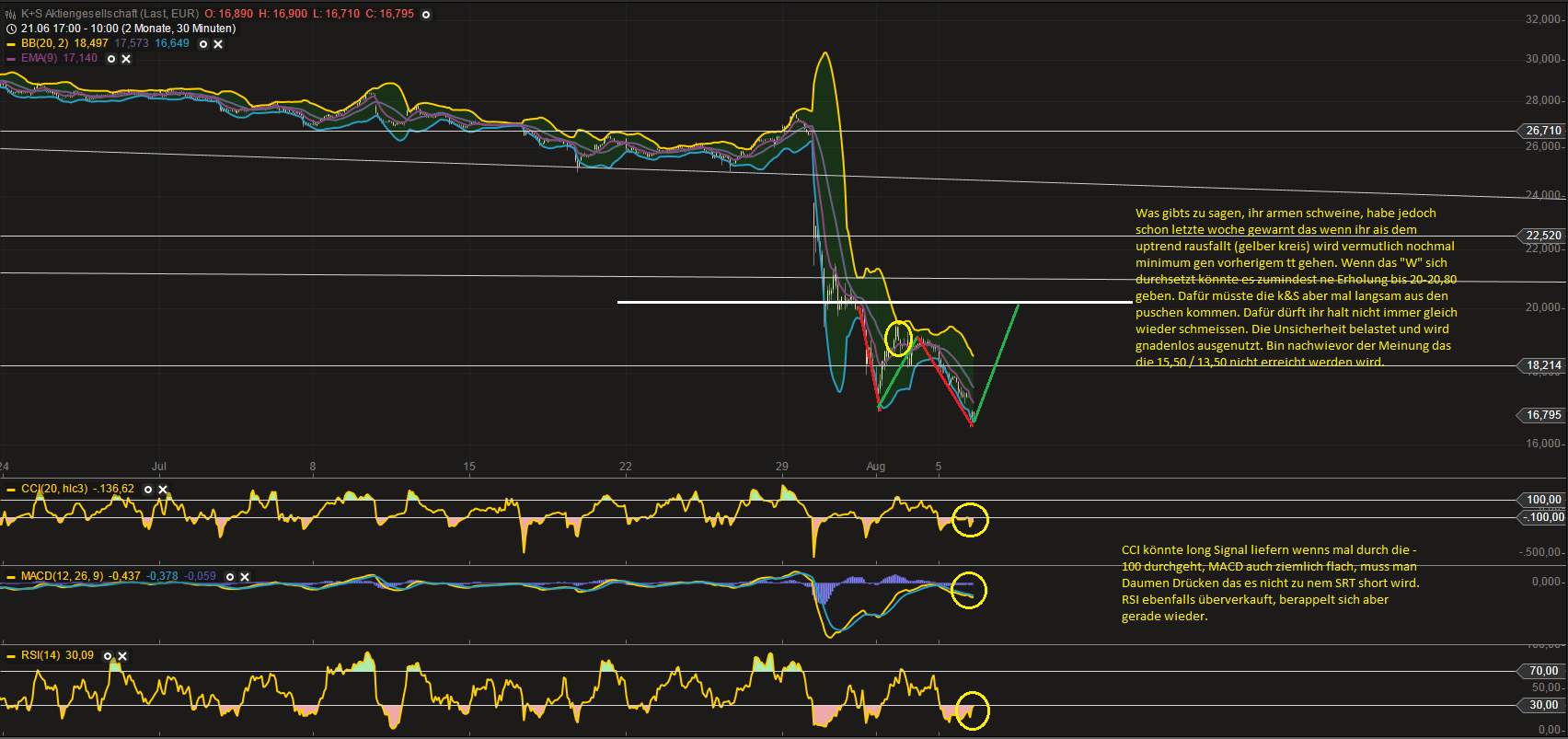Click the RSI(14) indicator label
1568x739 pixels.
click(40, 655)
